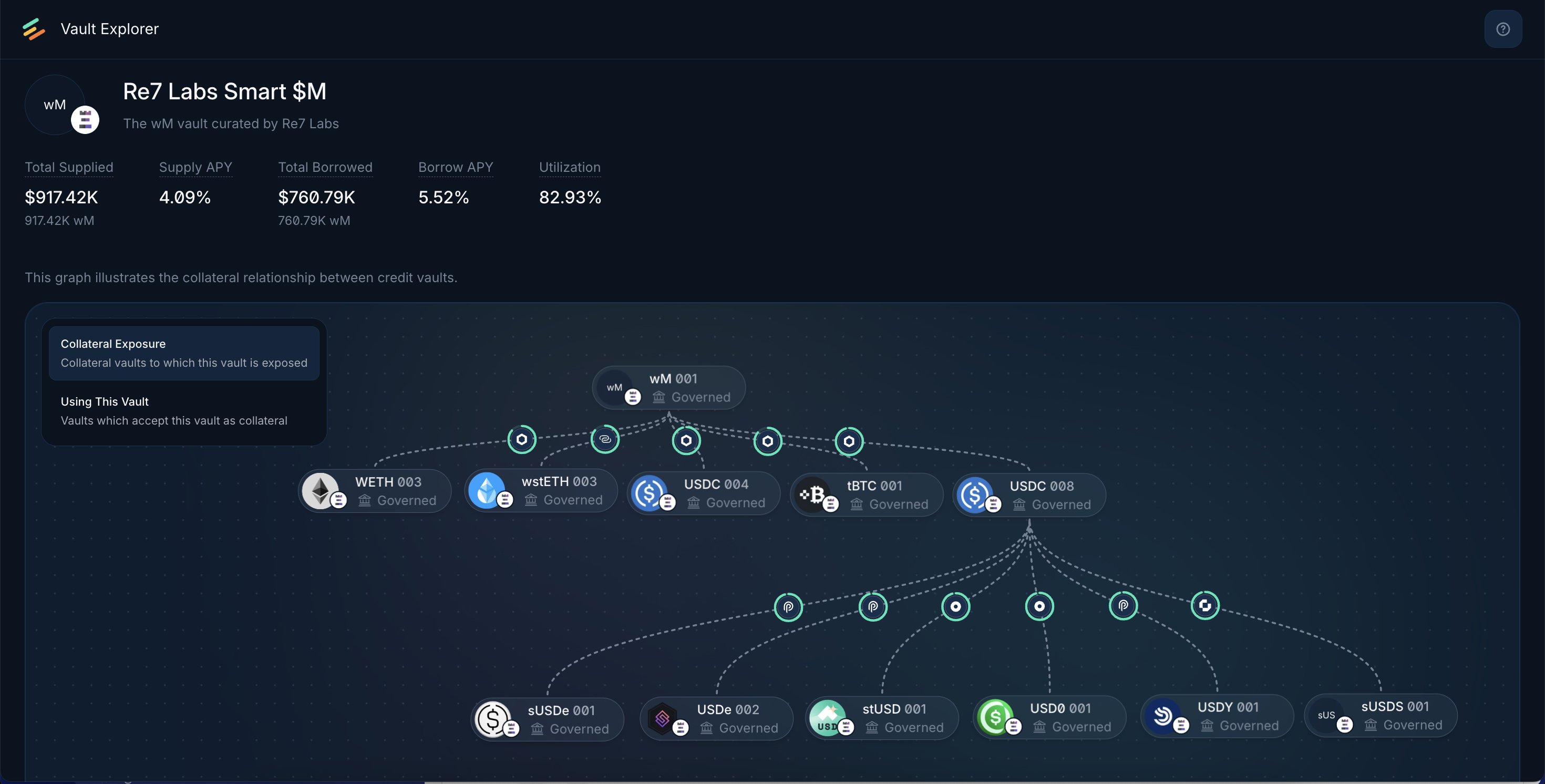Click the Vault Explorer logo

[x=33, y=28]
